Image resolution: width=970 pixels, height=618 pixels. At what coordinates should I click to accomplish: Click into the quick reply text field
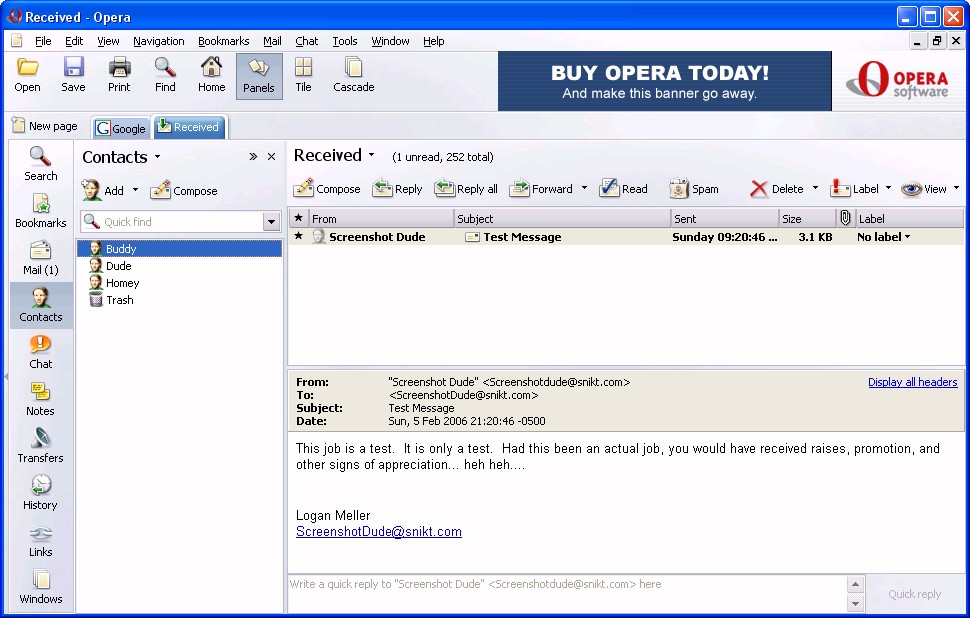coord(565,592)
